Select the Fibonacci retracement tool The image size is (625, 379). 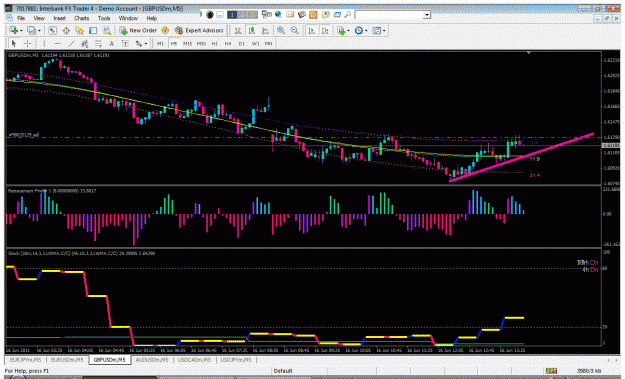[98, 43]
